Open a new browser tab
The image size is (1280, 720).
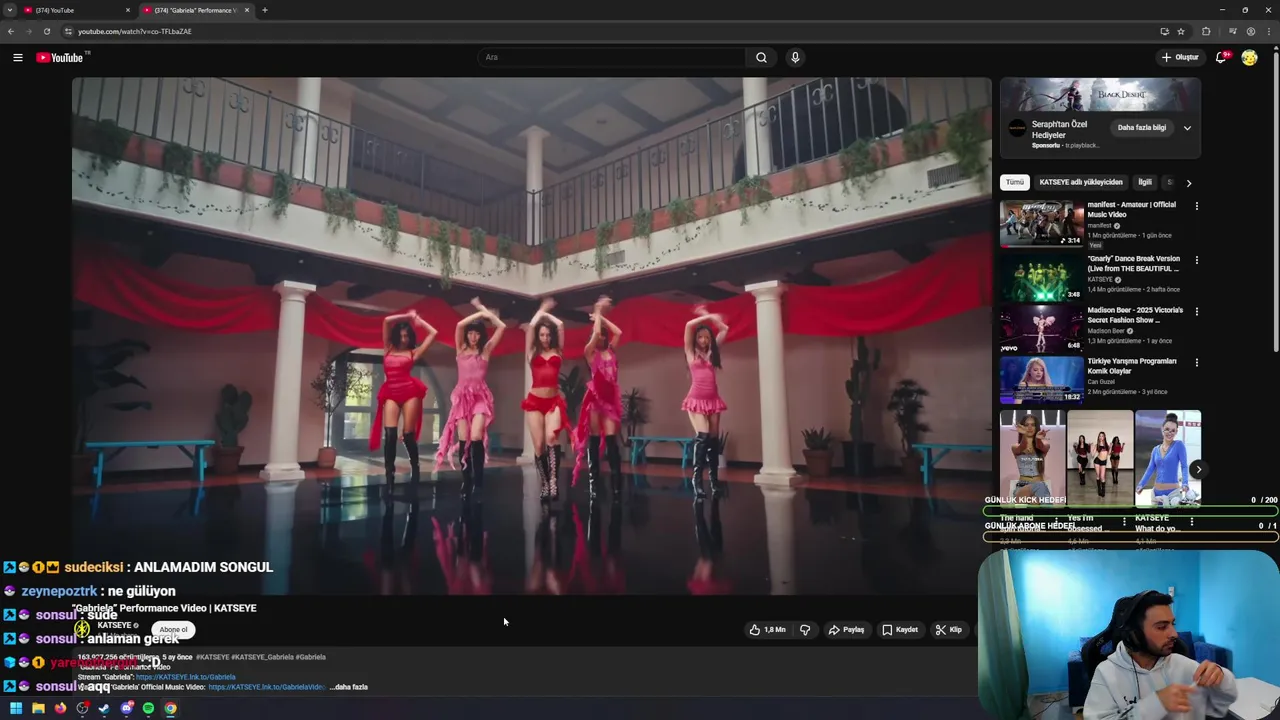(x=265, y=10)
